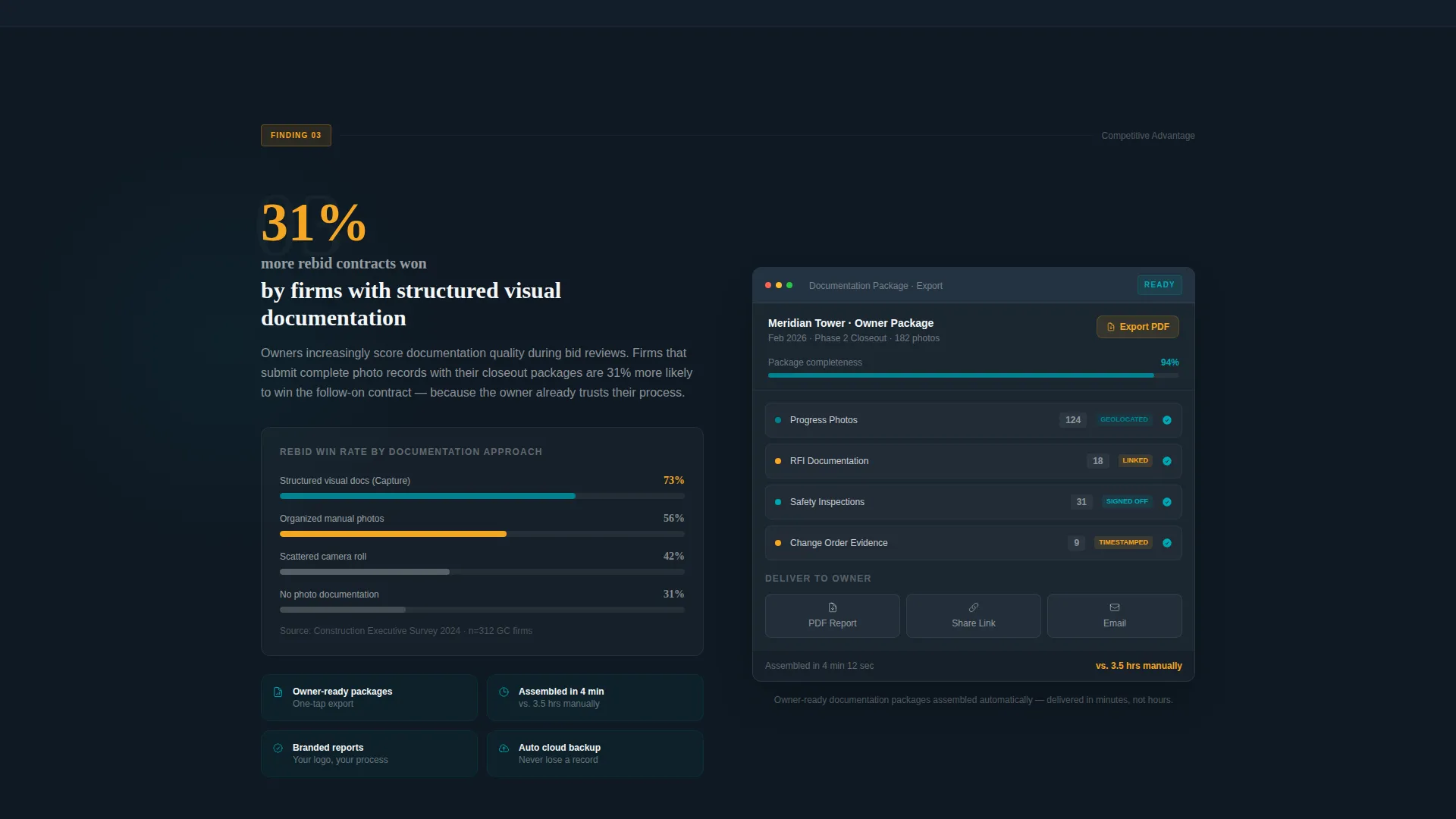
Task: Click the large 31% headline figure
Action: 313,223
